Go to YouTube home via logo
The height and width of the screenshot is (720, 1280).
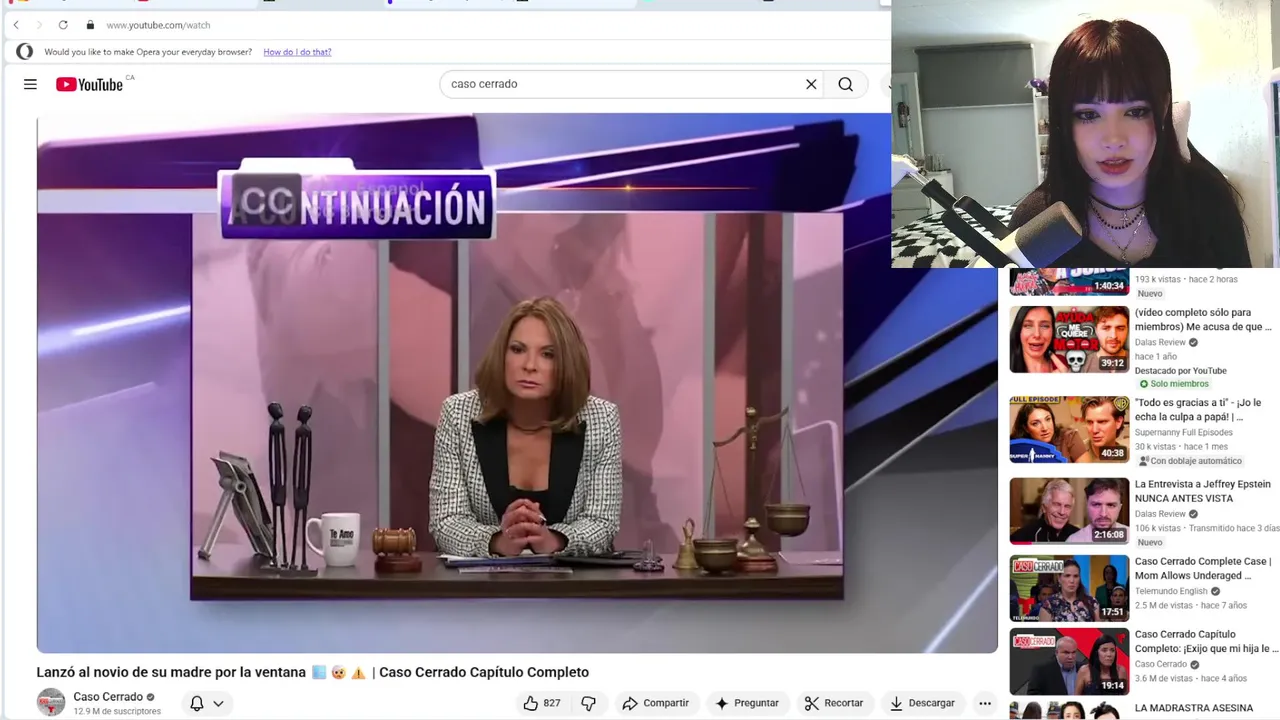90,84
